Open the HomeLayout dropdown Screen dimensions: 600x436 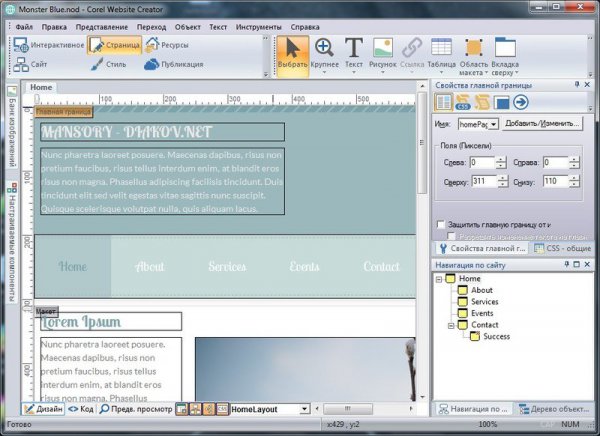[x=304, y=409]
